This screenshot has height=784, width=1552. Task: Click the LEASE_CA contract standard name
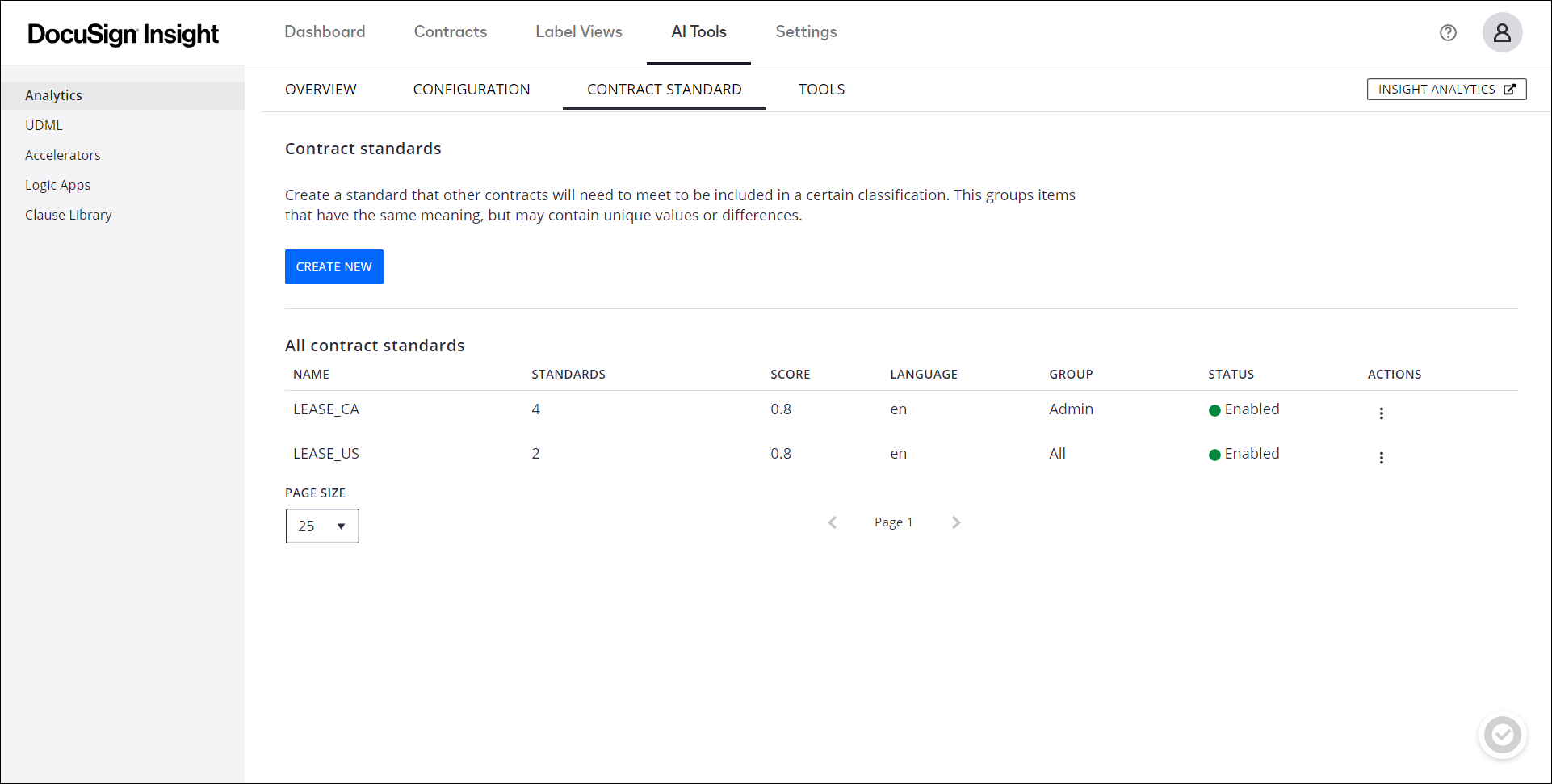point(326,409)
